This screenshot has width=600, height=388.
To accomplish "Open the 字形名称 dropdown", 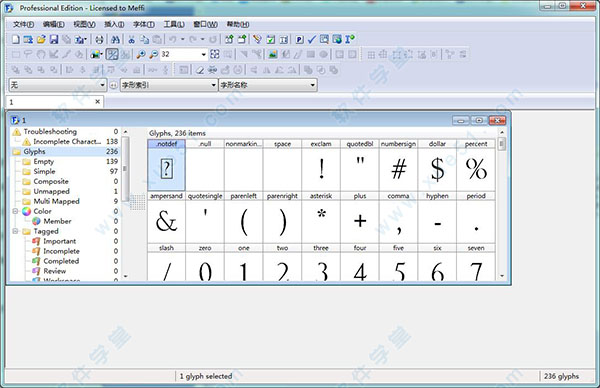I will pyautogui.click(x=313, y=85).
